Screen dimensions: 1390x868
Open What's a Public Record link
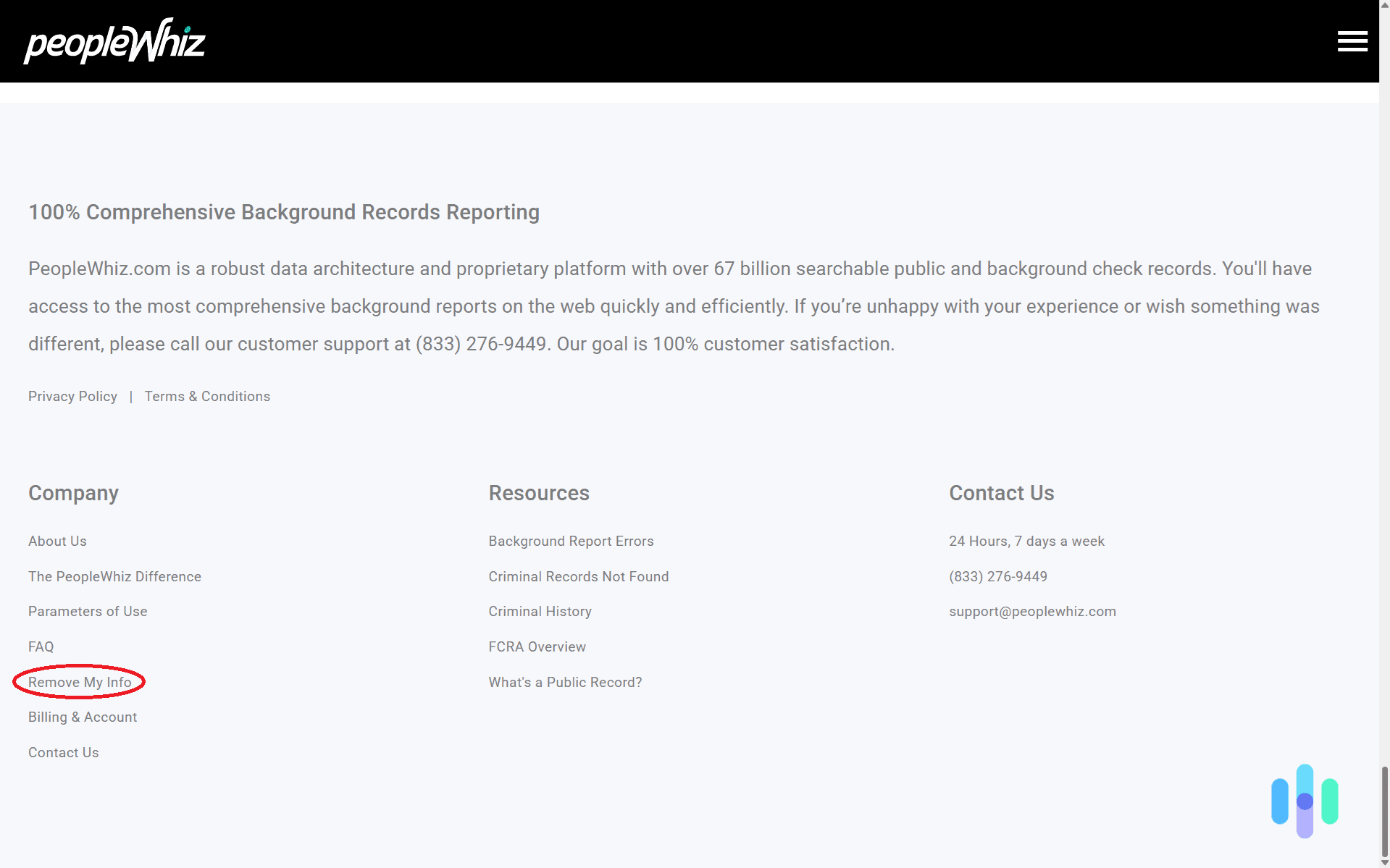[565, 682]
